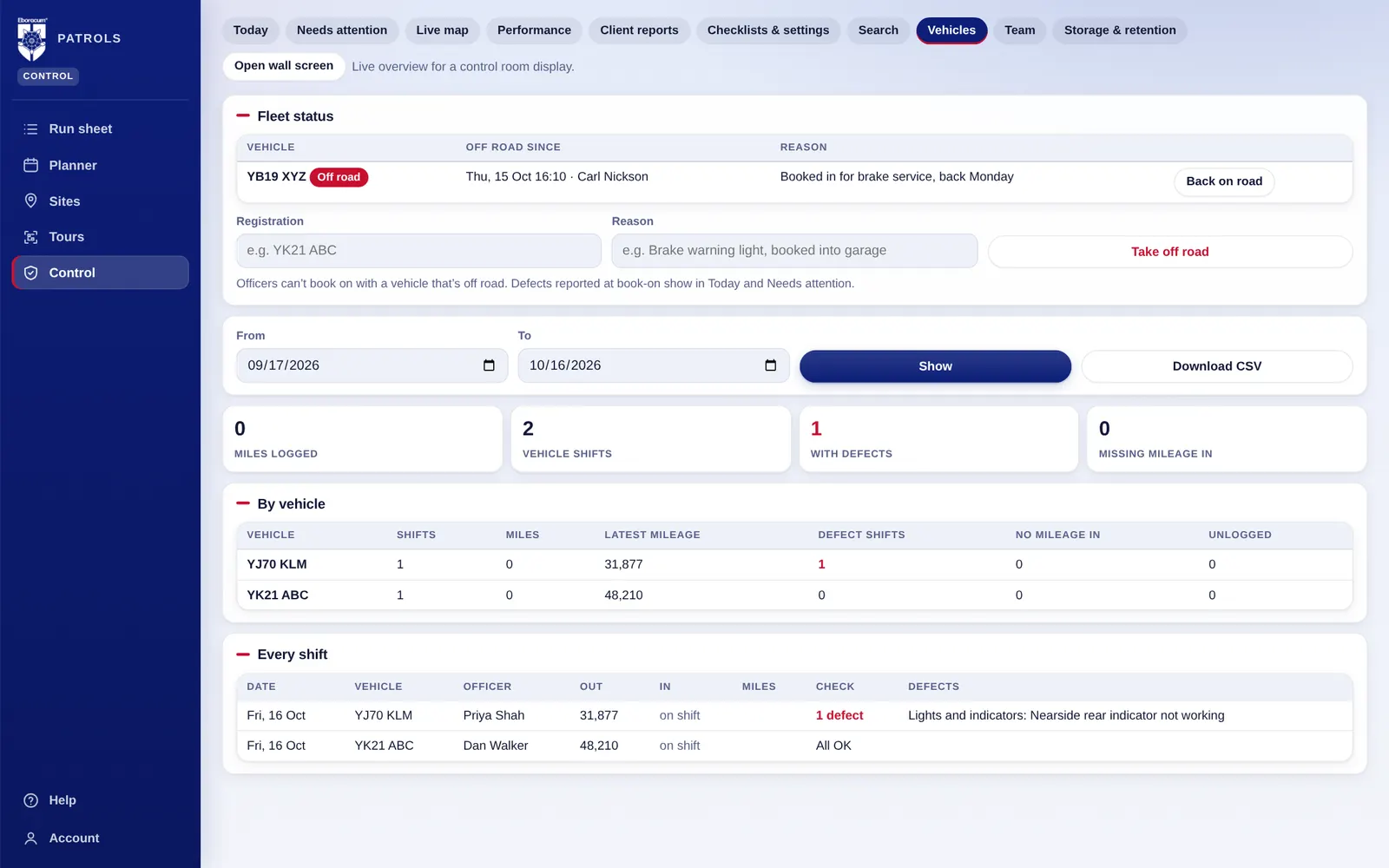
Task: Open the Live map tab
Action: click(x=442, y=30)
